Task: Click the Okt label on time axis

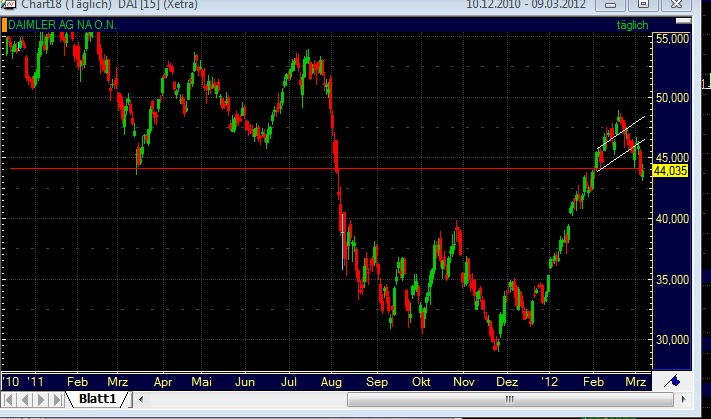Action: point(421,382)
